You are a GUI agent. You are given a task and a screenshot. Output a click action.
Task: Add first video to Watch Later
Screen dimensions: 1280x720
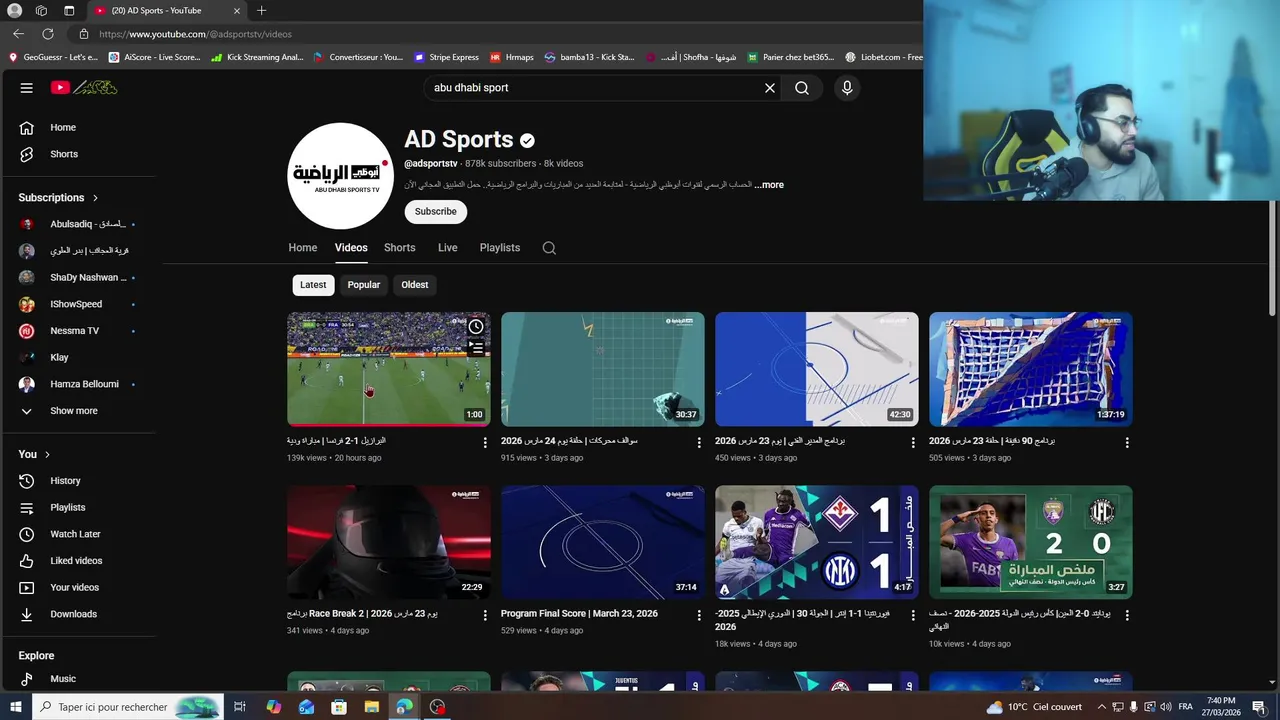[x=476, y=326]
